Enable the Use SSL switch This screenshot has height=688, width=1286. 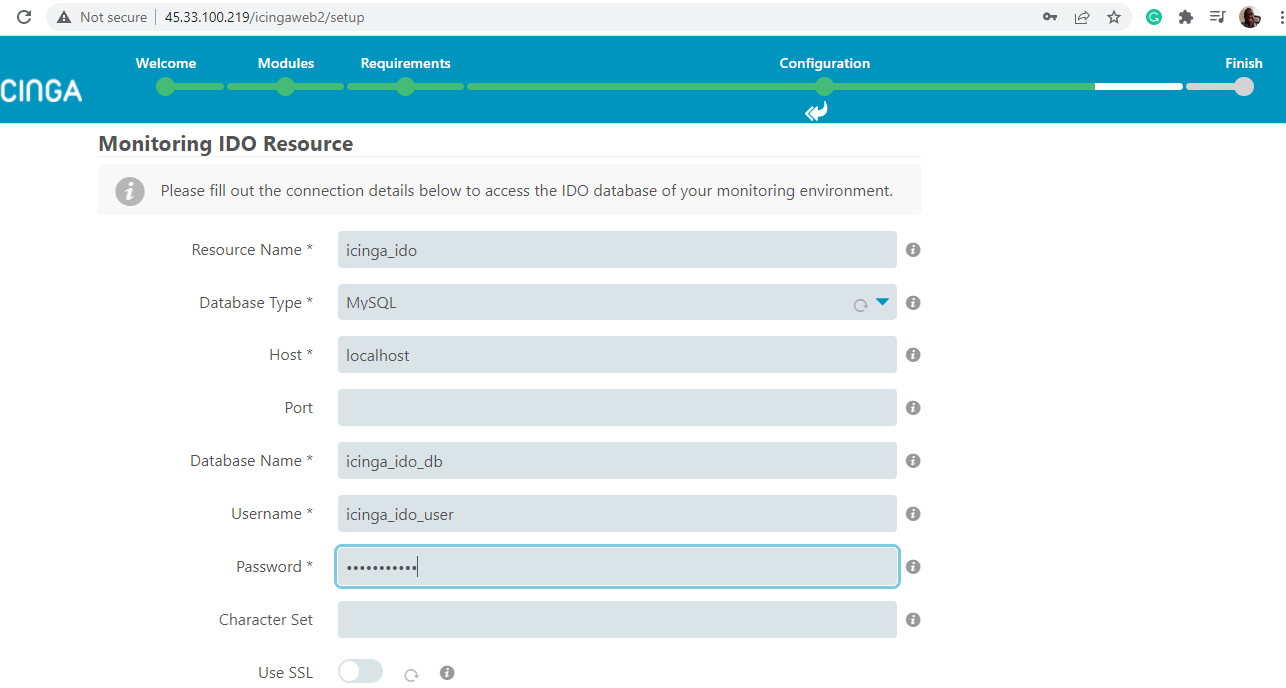[x=360, y=671]
